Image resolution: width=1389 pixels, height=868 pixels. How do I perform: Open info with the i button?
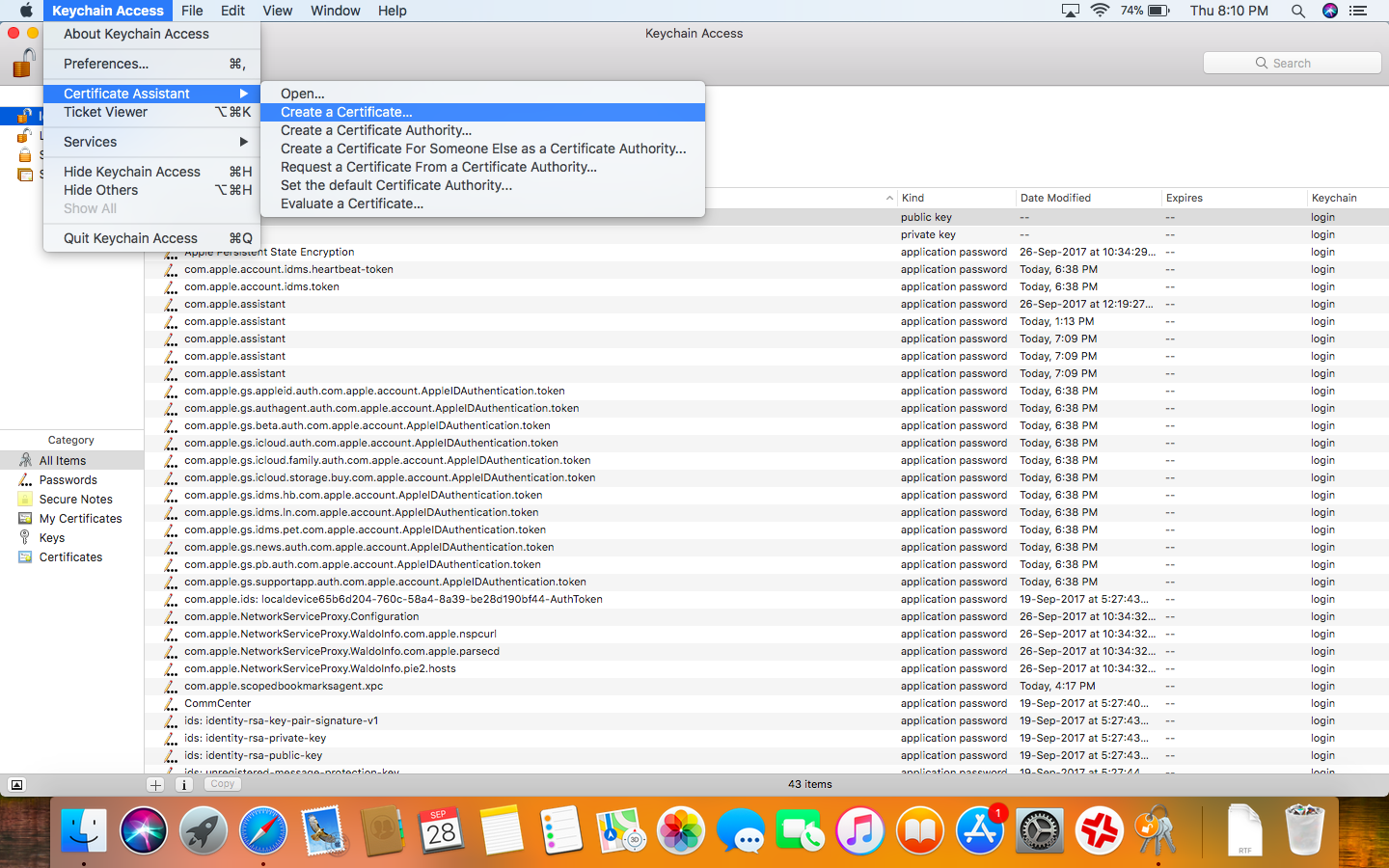click(x=184, y=785)
